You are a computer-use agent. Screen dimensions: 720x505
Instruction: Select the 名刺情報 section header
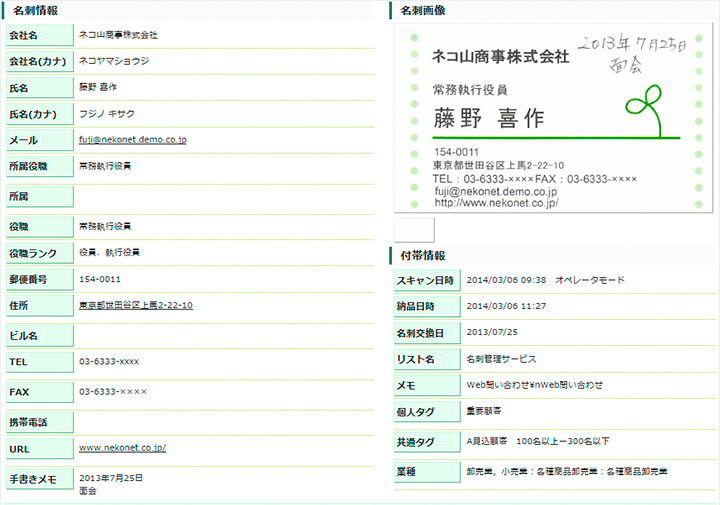(35, 10)
